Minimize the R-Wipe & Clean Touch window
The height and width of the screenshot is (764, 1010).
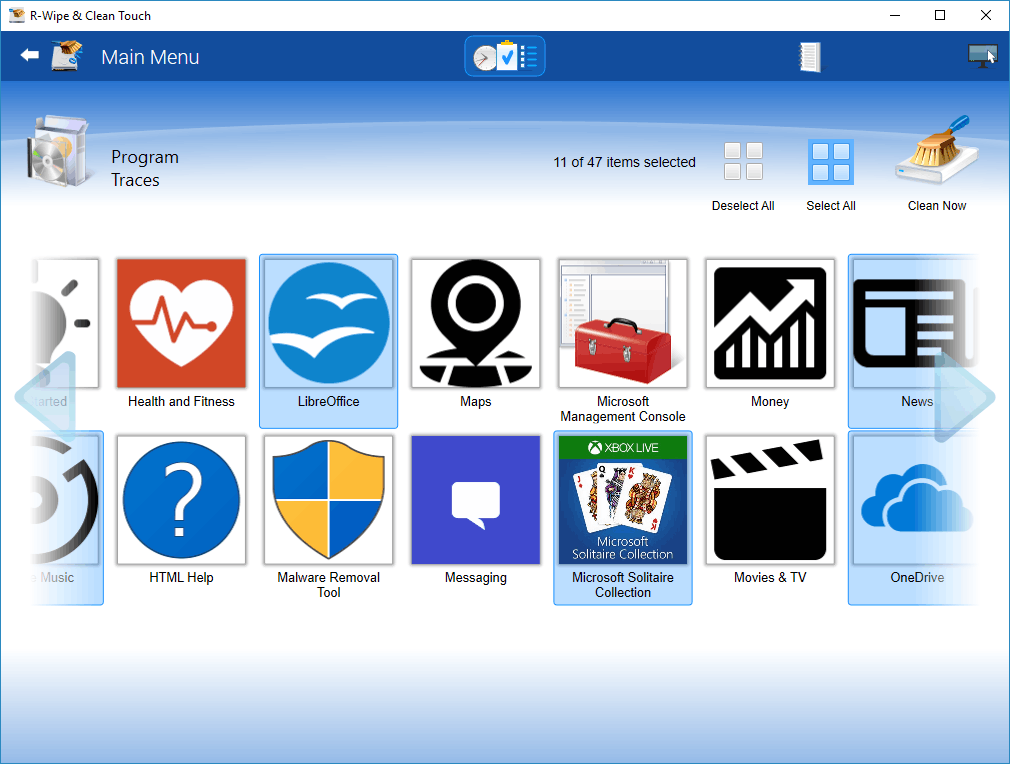tap(895, 15)
